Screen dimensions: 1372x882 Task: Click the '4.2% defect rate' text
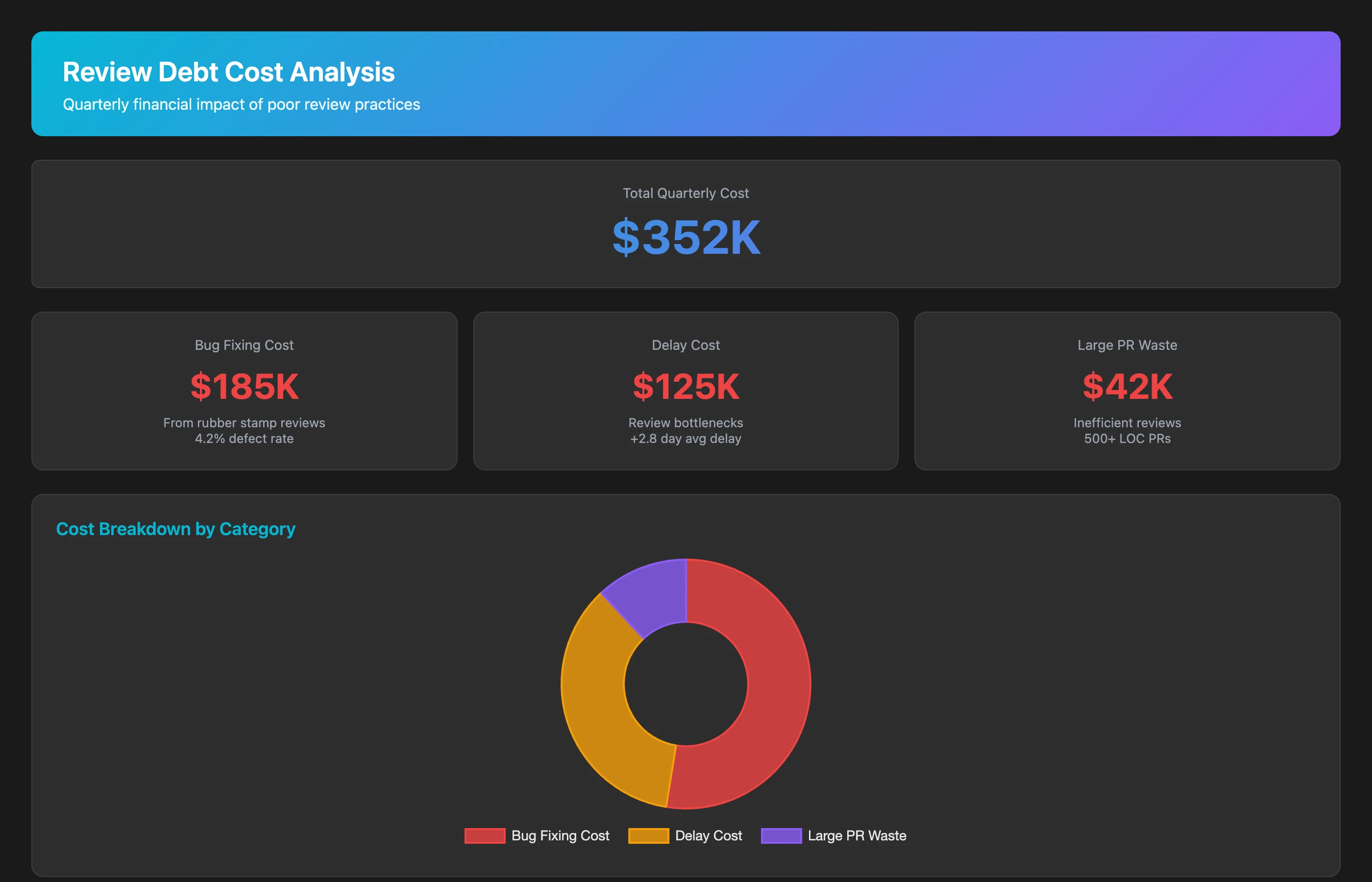click(245, 439)
